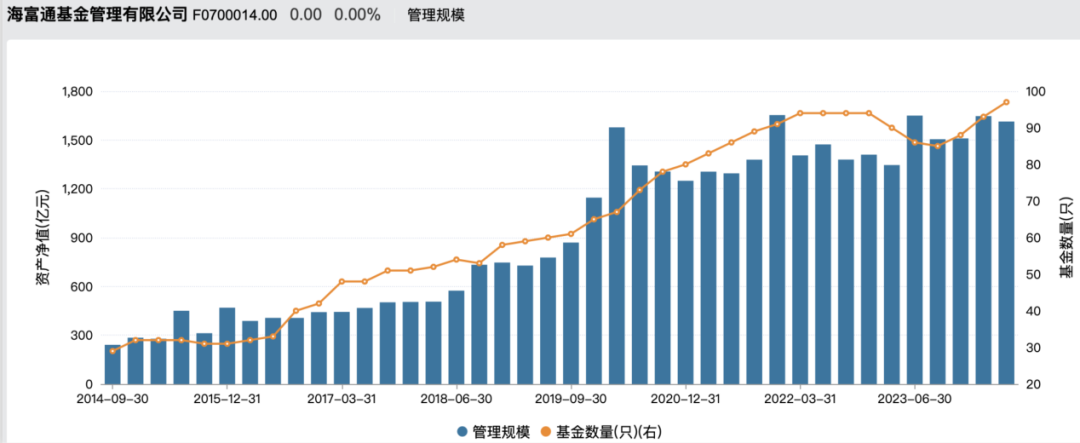Click the last orange point on the line
This screenshot has width=1080, height=443.
1006,102
